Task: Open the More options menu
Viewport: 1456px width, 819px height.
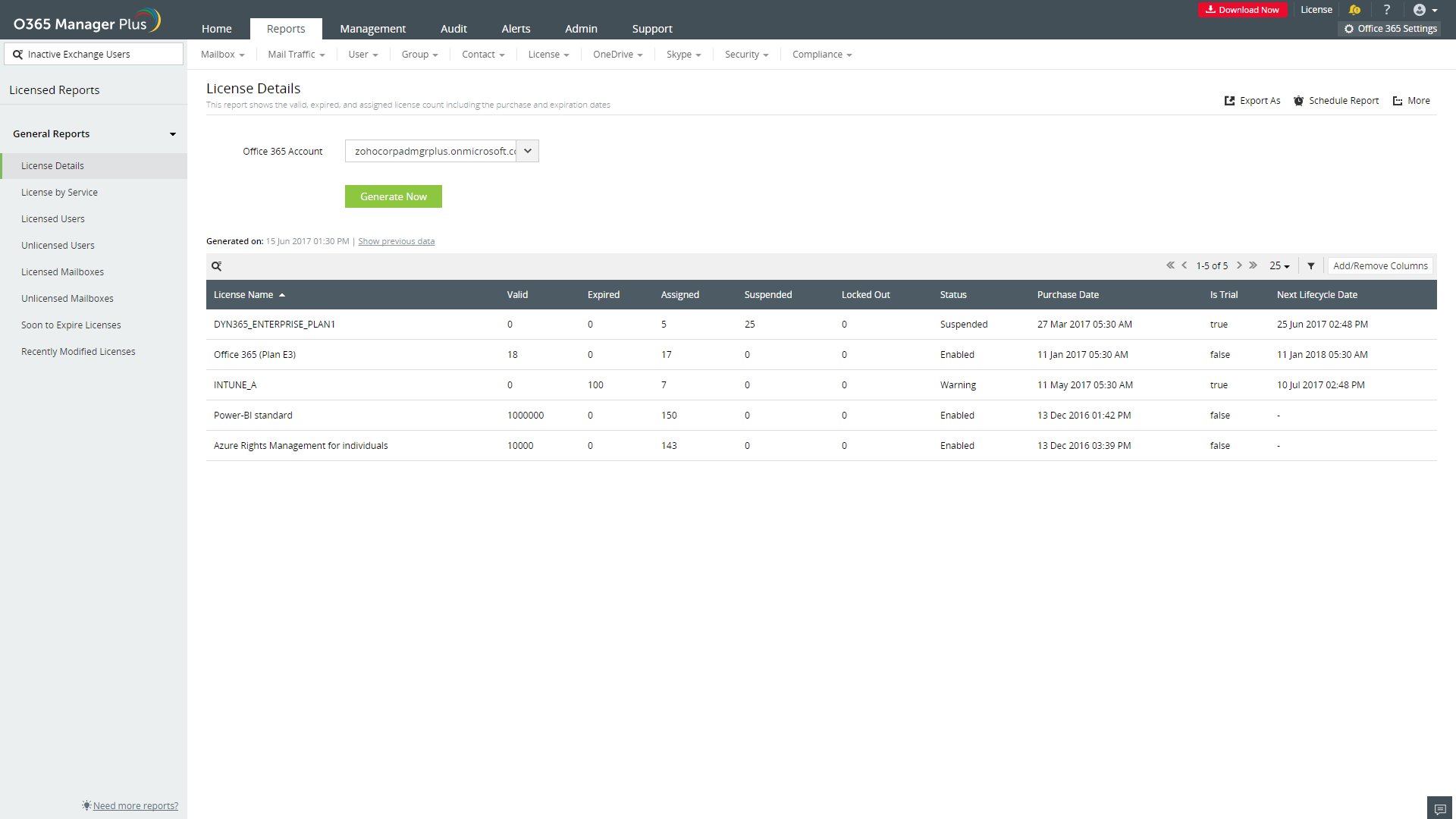Action: [1411, 101]
